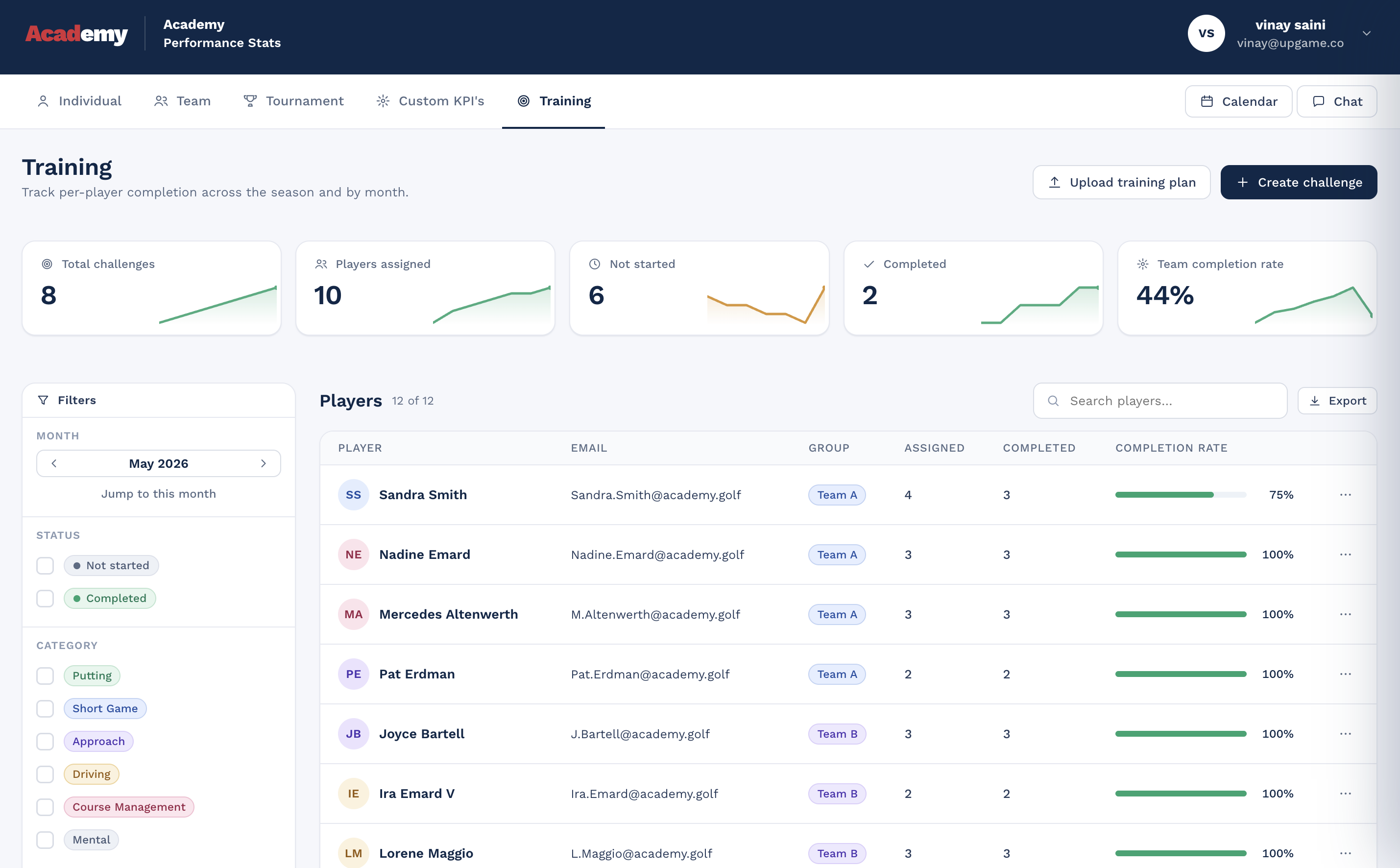Click Jump to this month link
1400x868 pixels.
[x=158, y=494]
